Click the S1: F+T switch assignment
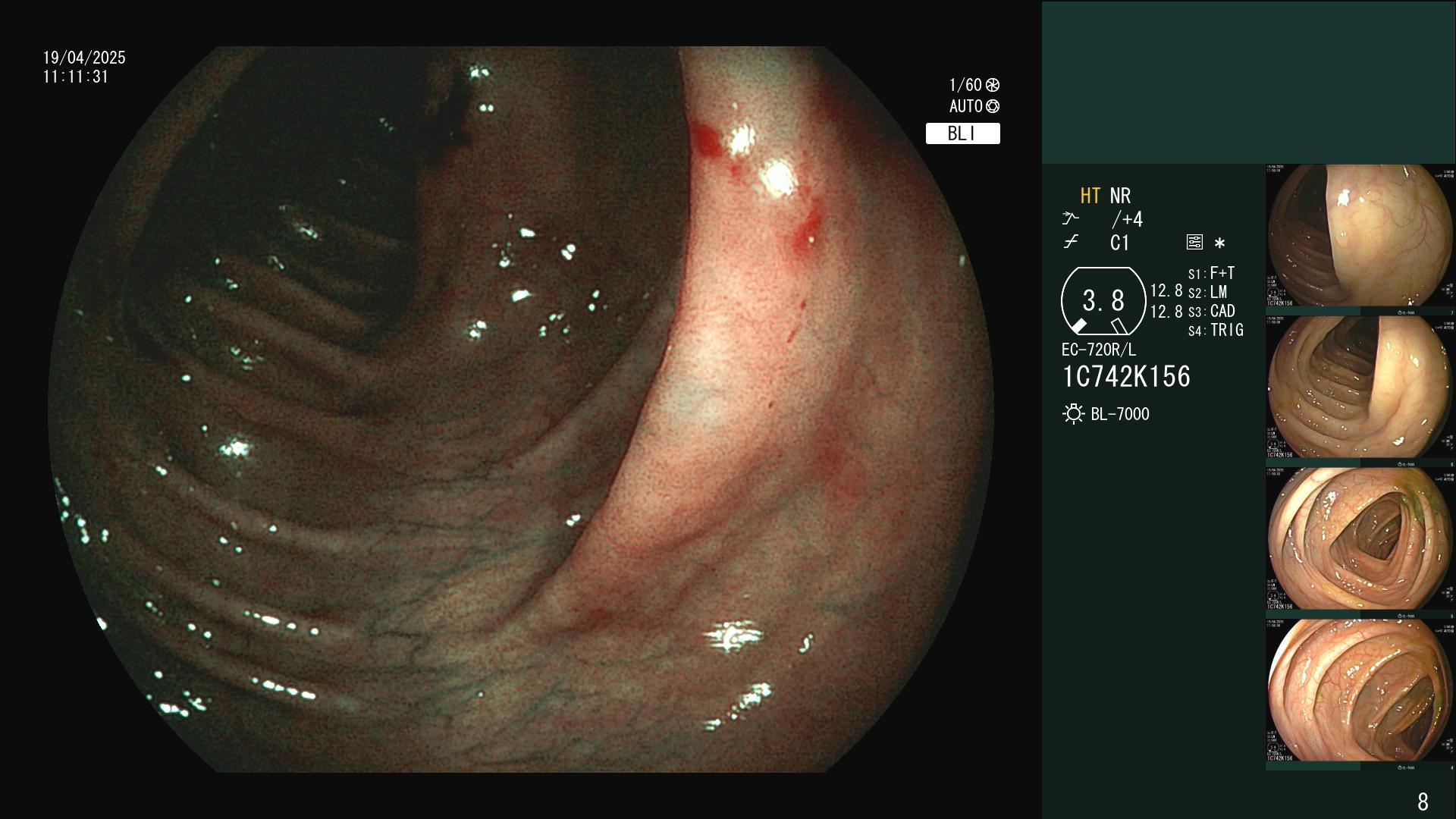1456x819 pixels. pyautogui.click(x=1211, y=273)
